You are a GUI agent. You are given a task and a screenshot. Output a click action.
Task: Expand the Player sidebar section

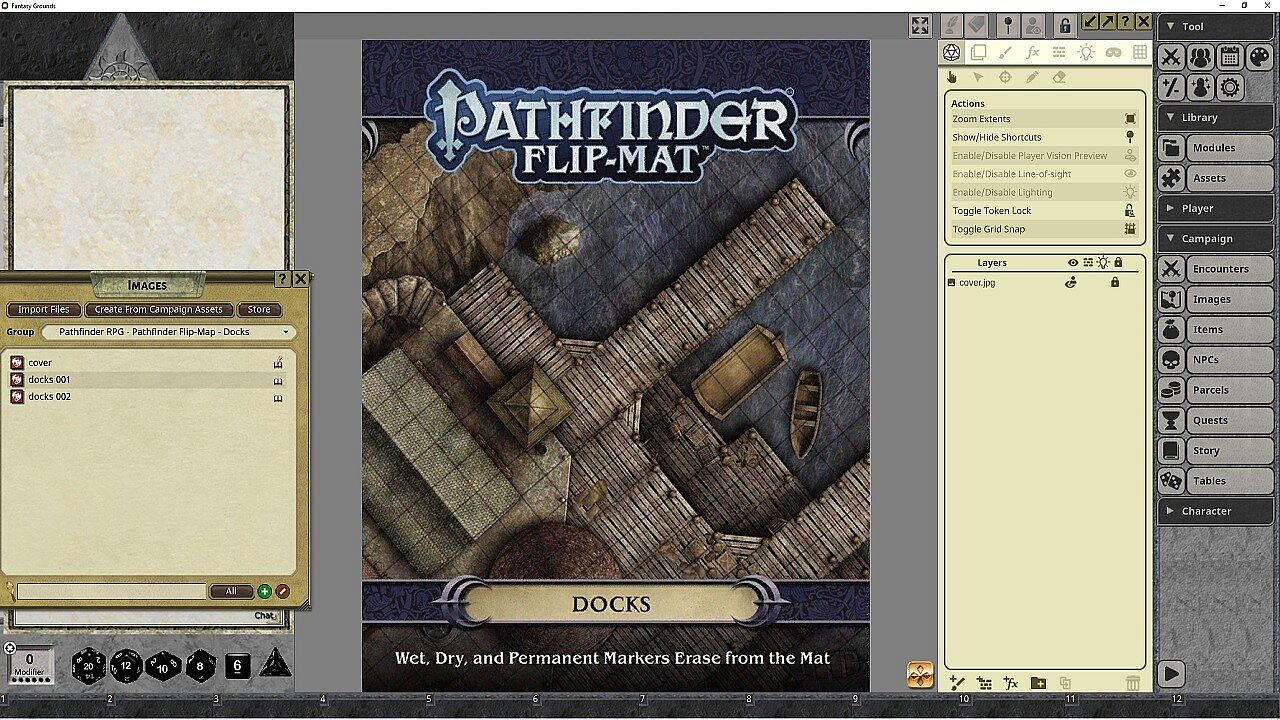[1215, 208]
